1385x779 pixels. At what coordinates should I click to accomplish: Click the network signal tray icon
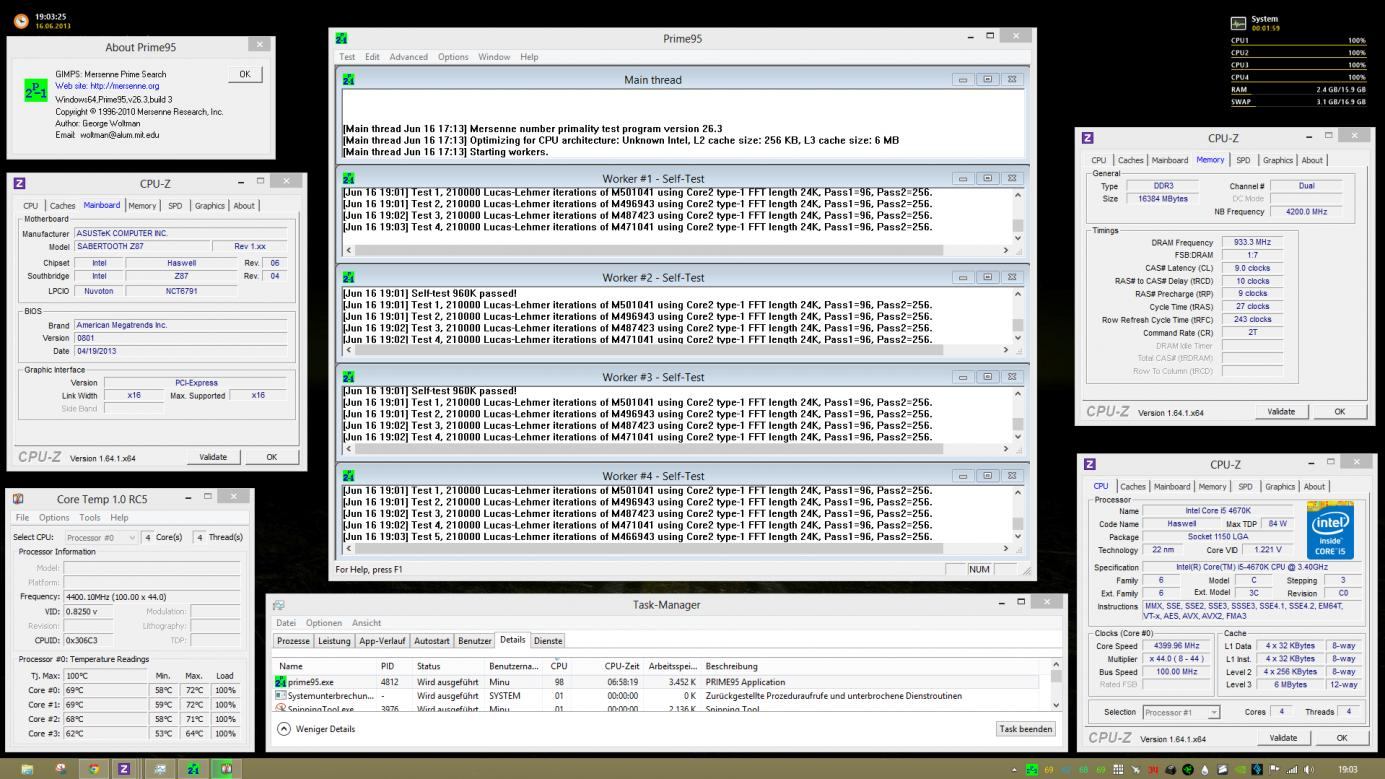(1292, 769)
